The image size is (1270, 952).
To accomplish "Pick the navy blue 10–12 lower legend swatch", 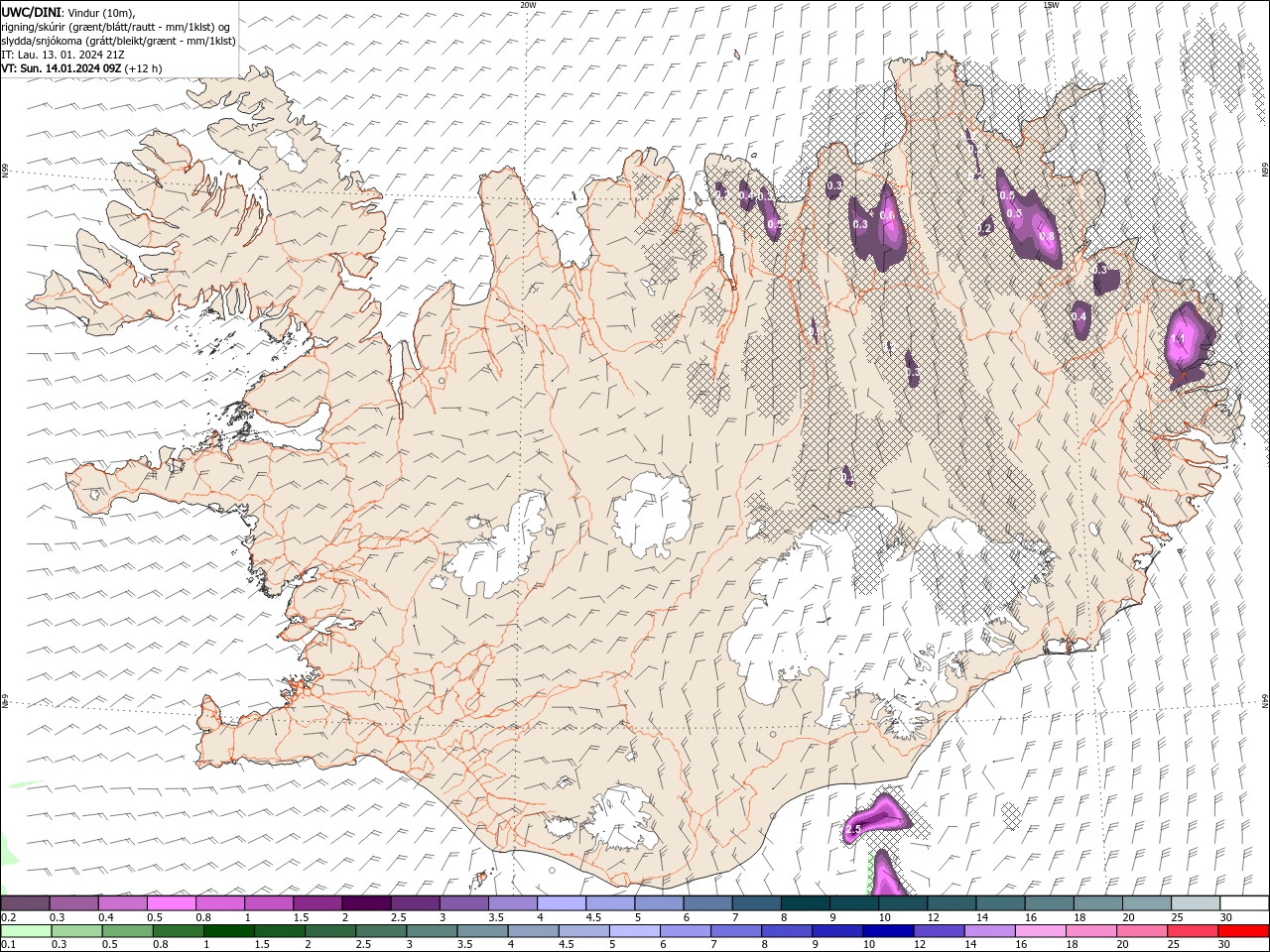I will 888,931.
